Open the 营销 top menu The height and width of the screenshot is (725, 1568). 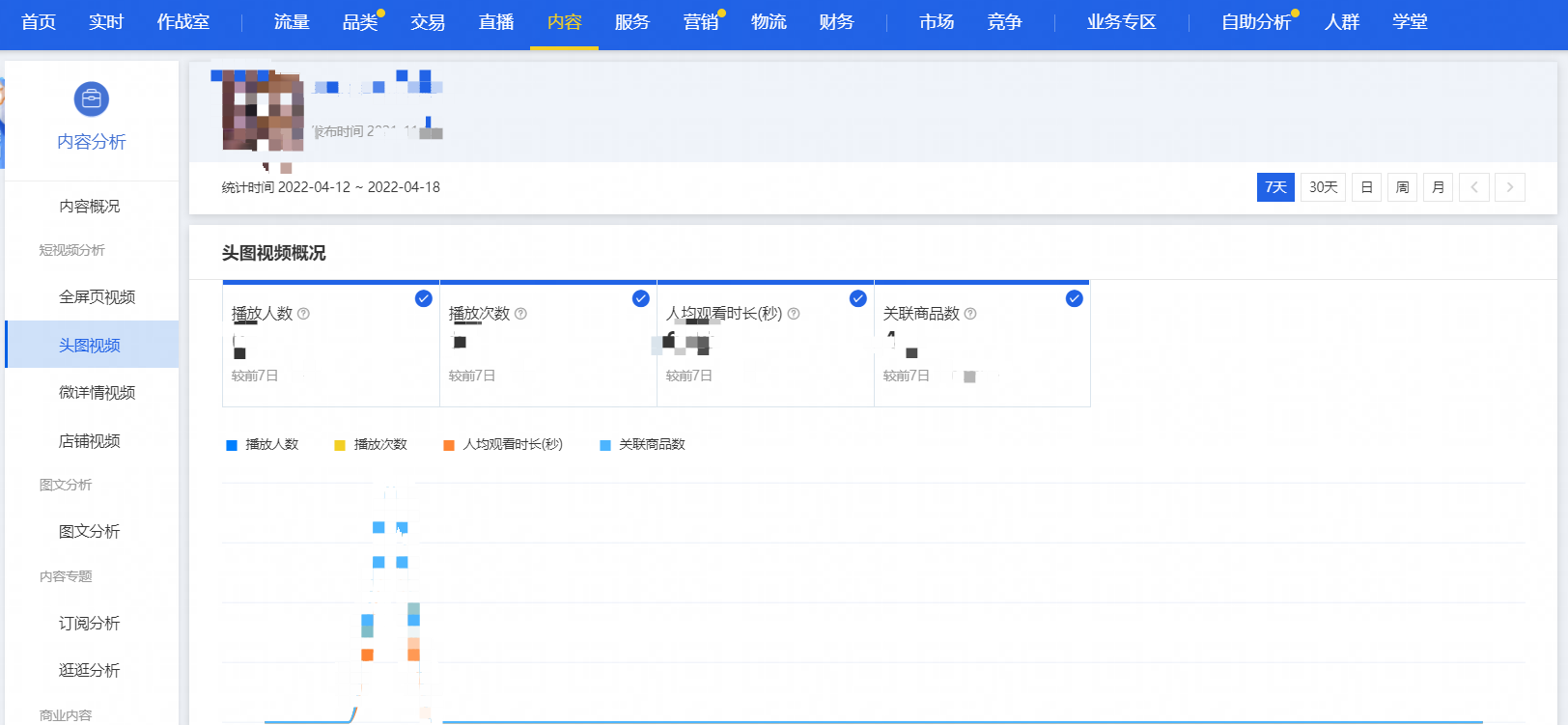coord(701,22)
